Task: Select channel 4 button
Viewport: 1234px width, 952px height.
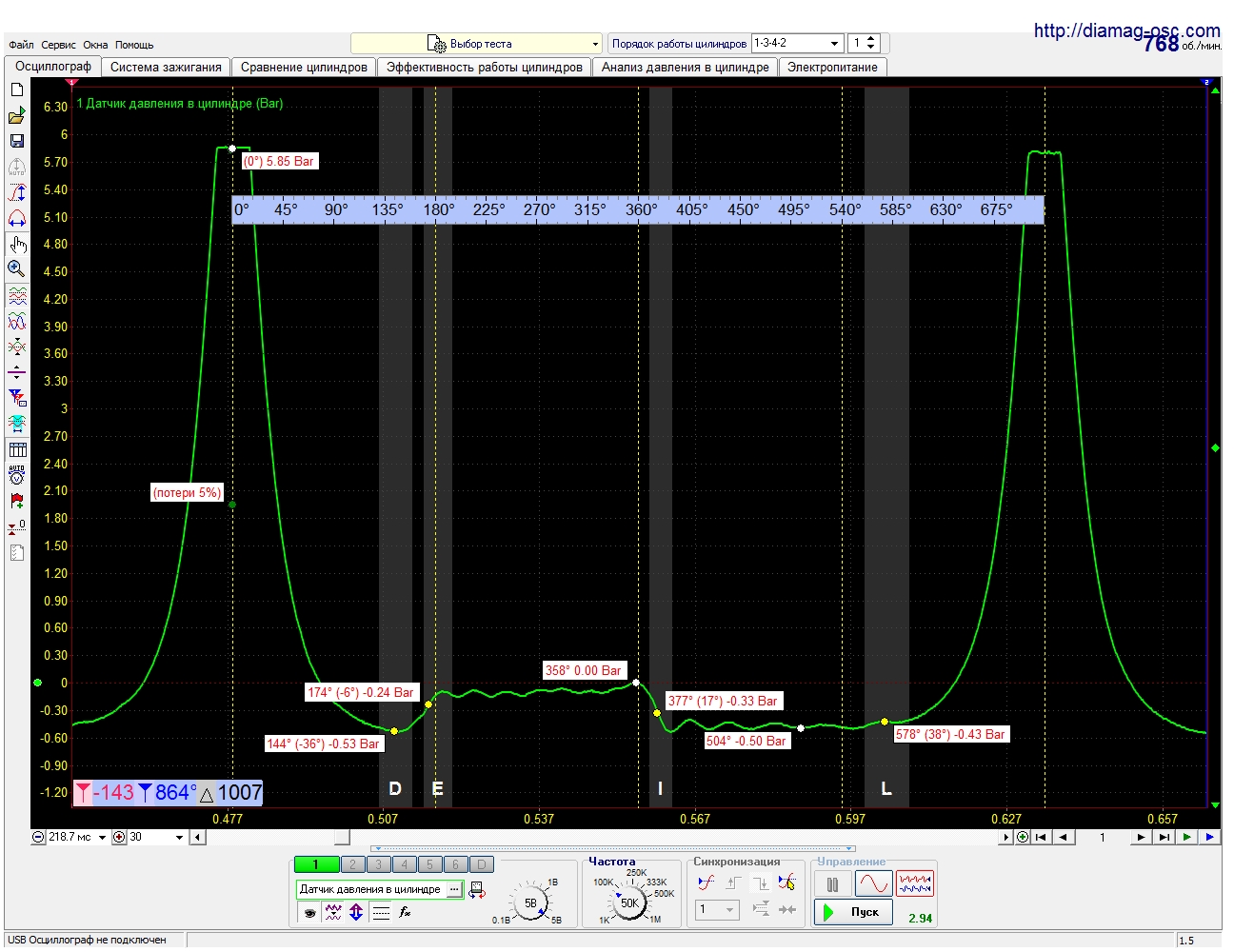Action: [x=405, y=864]
